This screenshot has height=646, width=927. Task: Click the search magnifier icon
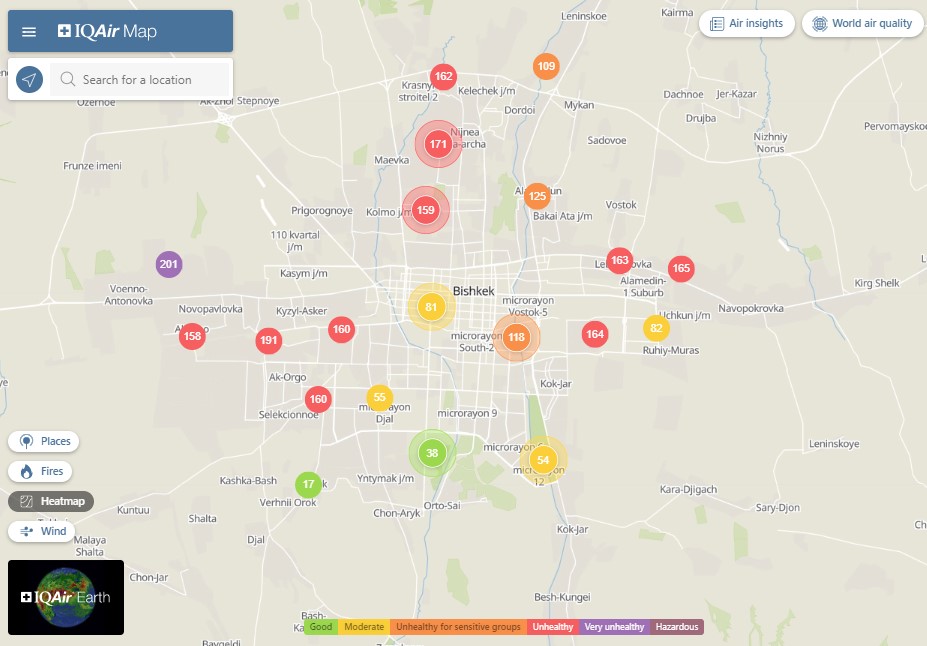click(x=68, y=80)
